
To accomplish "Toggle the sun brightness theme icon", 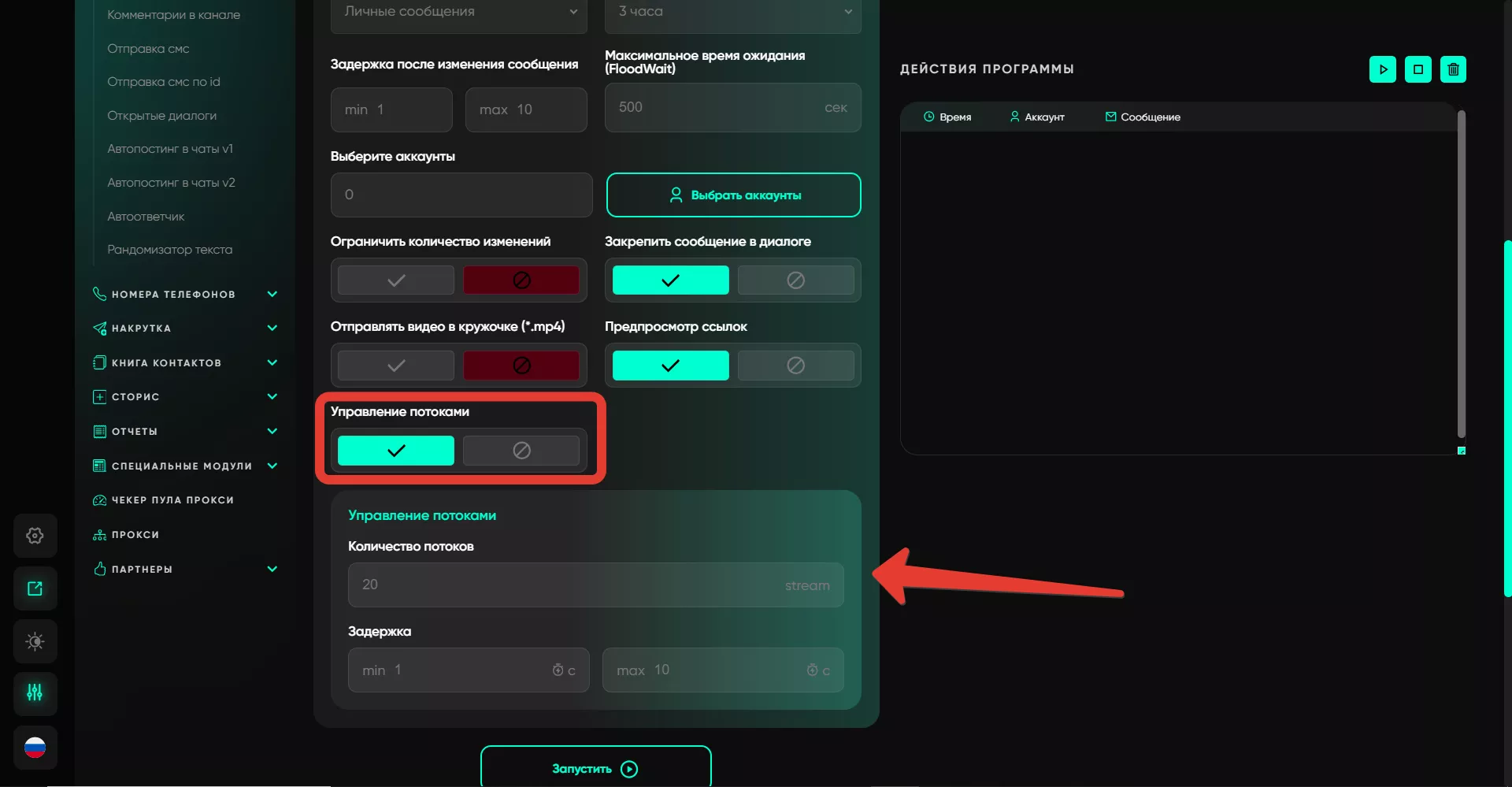I will click(x=35, y=641).
